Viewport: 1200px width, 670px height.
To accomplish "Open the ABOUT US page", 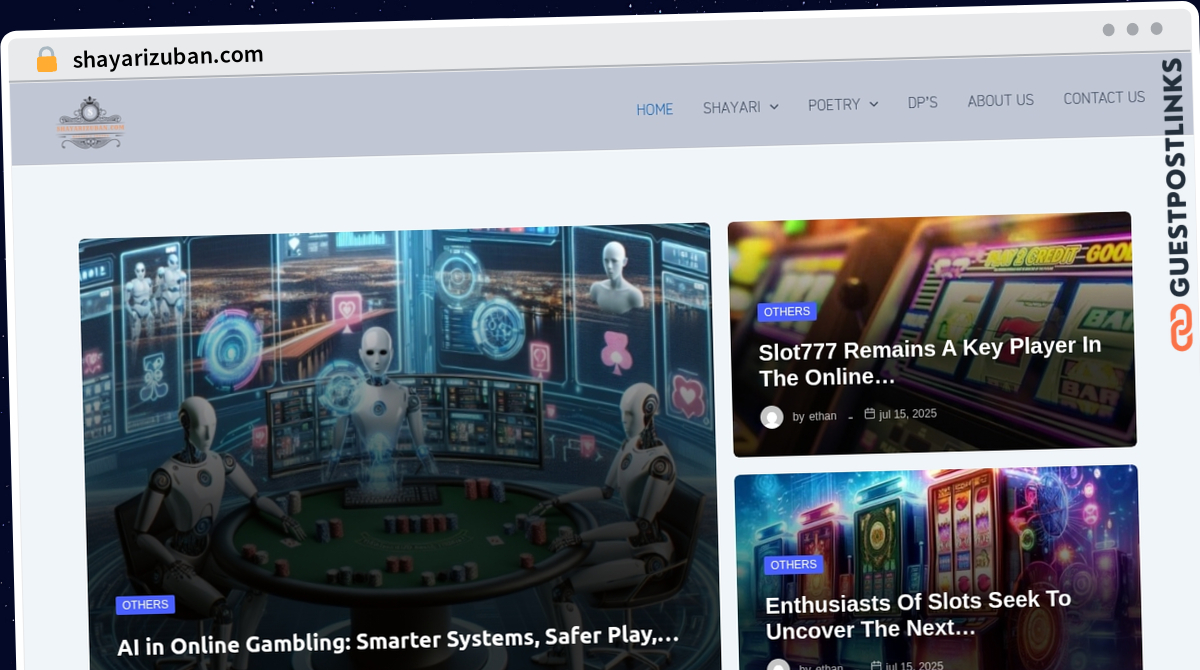I will [1000, 100].
